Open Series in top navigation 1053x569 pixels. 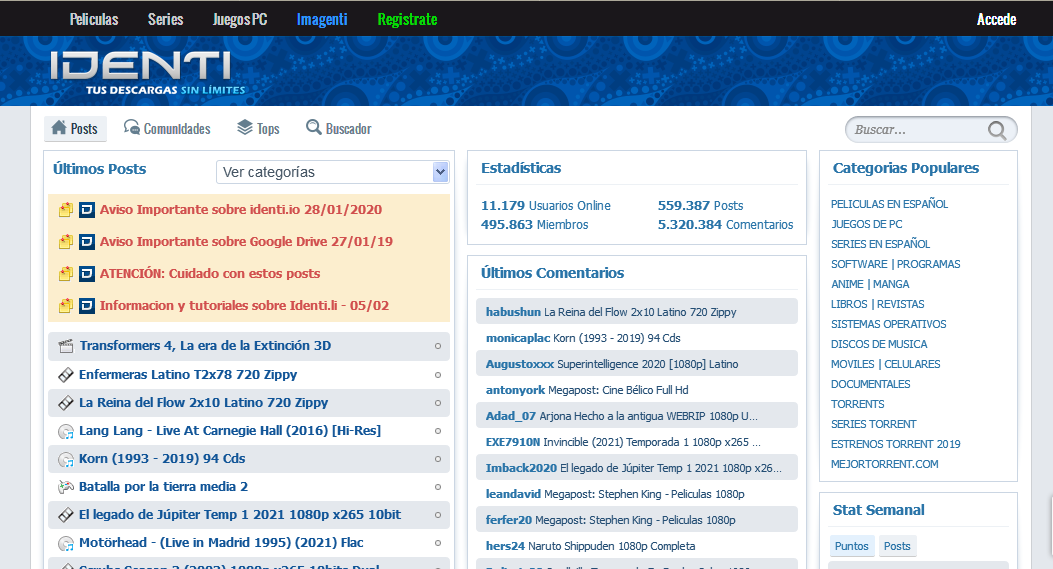[x=165, y=19]
